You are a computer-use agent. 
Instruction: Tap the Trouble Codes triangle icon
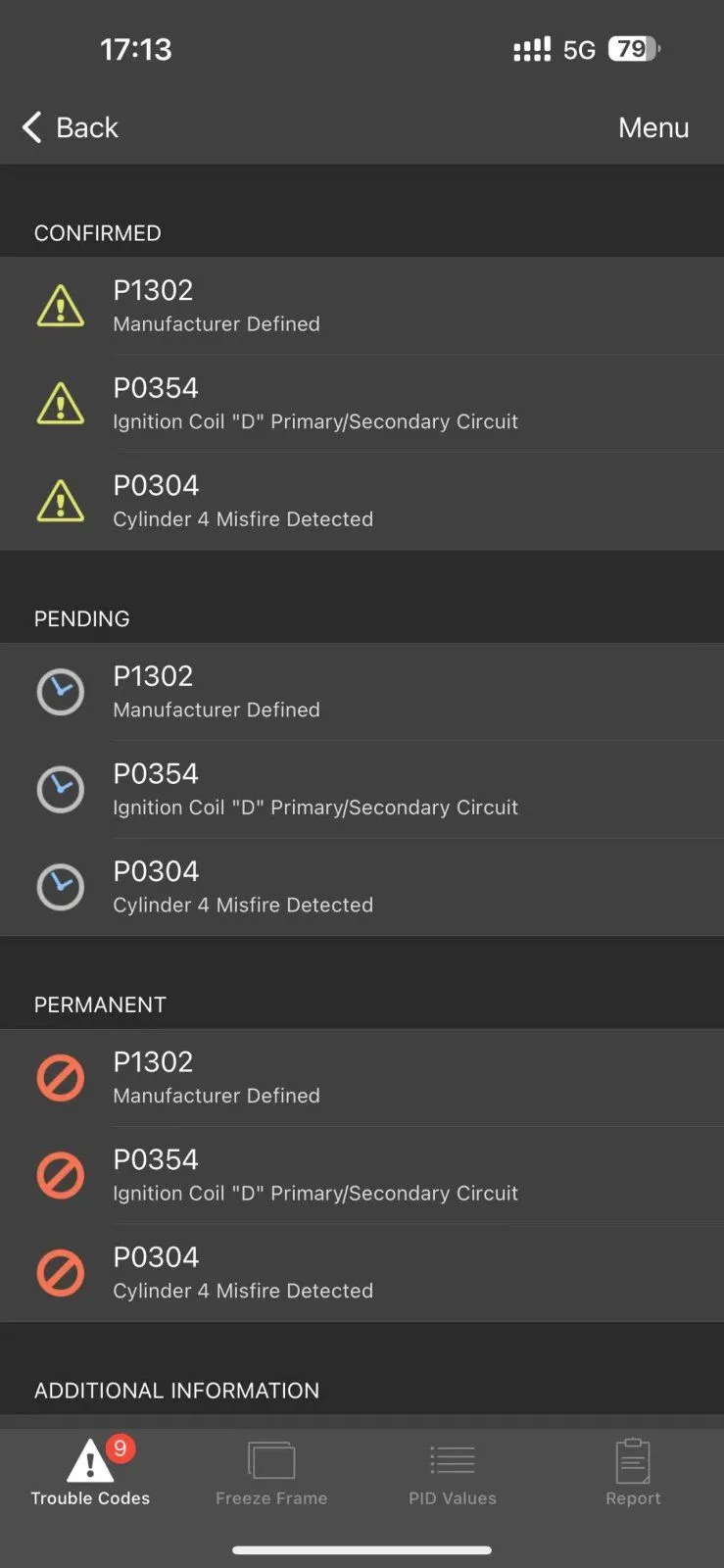(x=89, y=1462)
